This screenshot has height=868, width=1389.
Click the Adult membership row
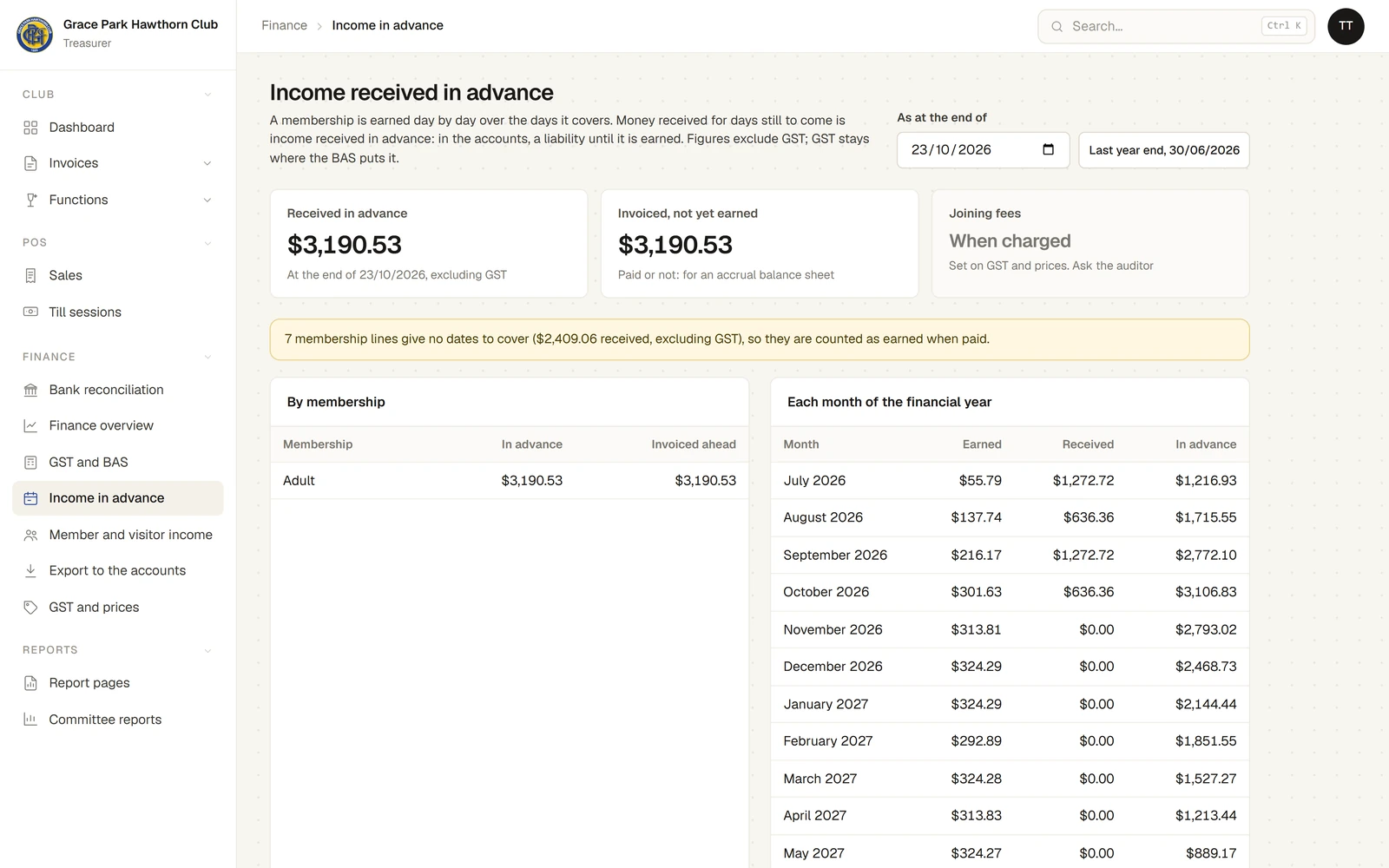[x=510, y=481]
